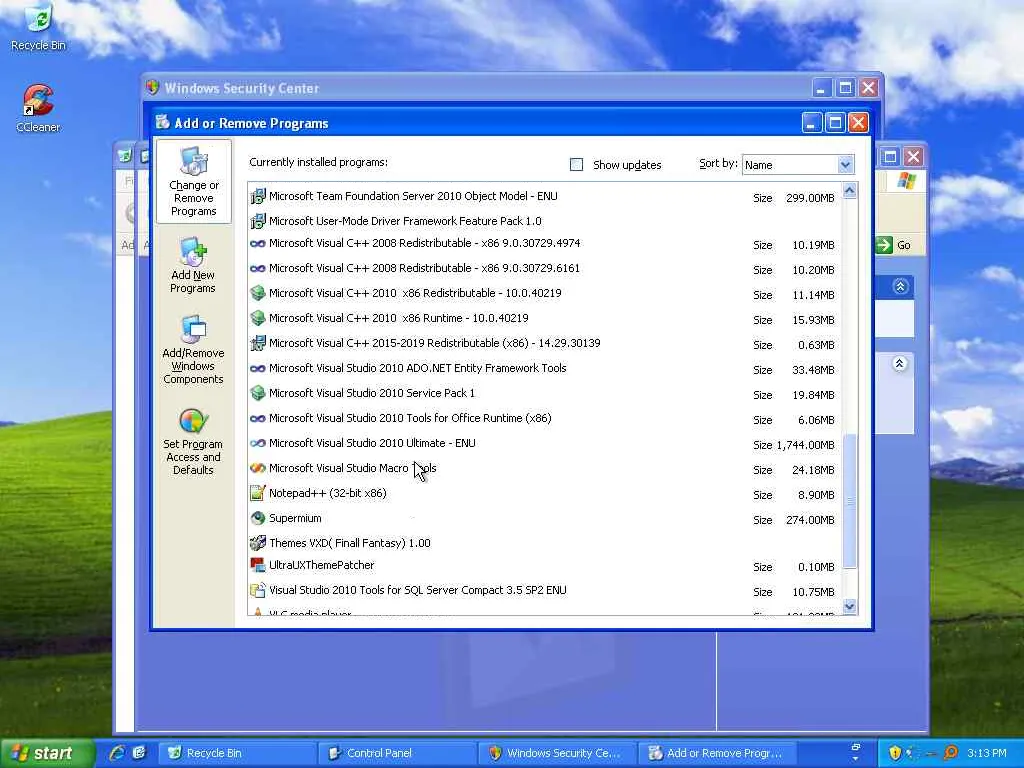
Task: Click icon of Visual C++ 2008 Redistributable 9.0.30729.4974
Action: 258,244
